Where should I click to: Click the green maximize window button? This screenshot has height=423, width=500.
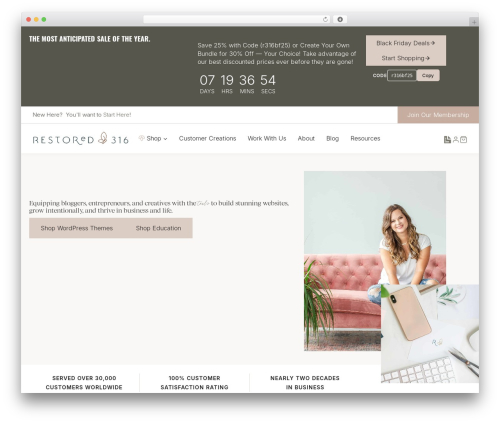pos(44,19)
